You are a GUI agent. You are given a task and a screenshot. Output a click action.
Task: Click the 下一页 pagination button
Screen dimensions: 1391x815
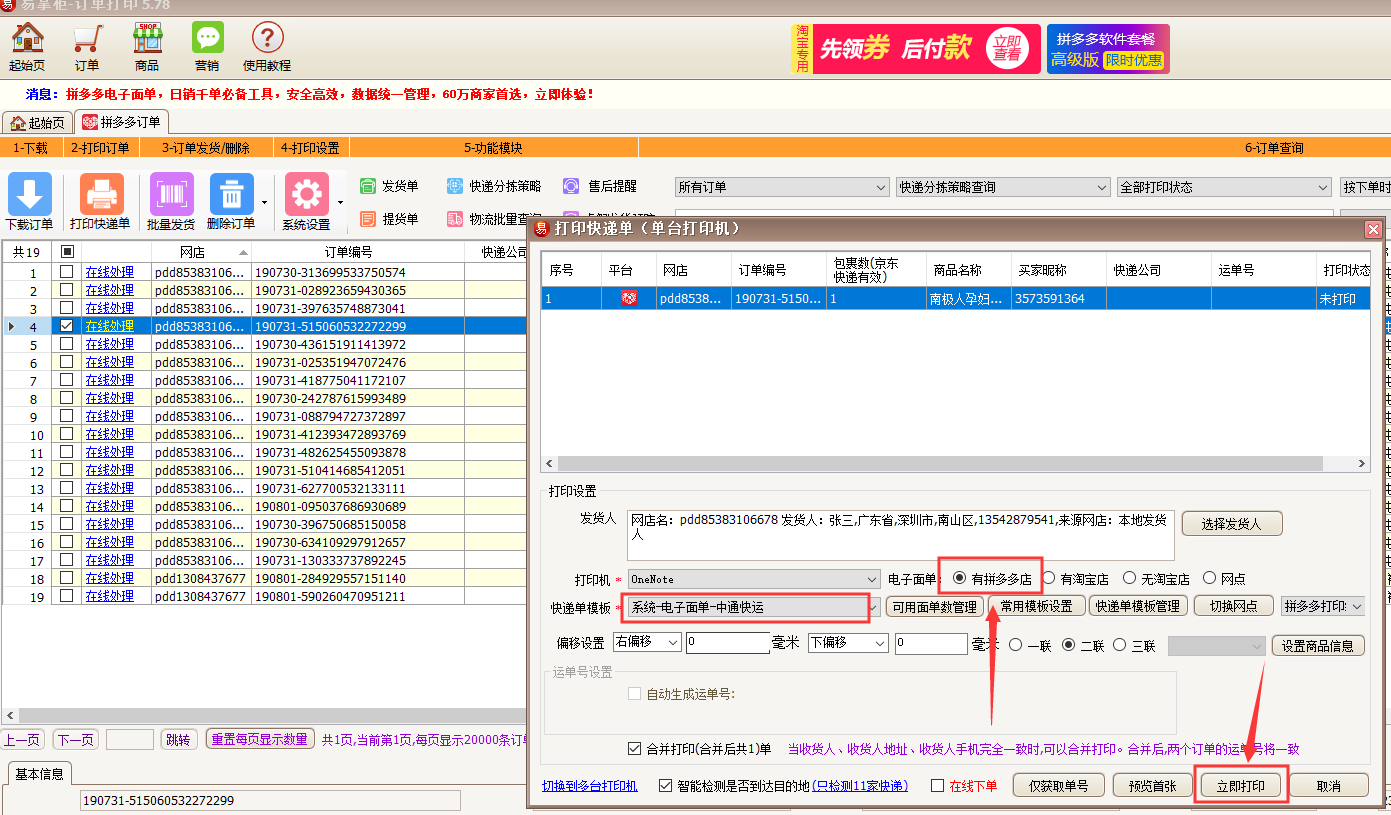pyautogui.click(x=75, y=740)
